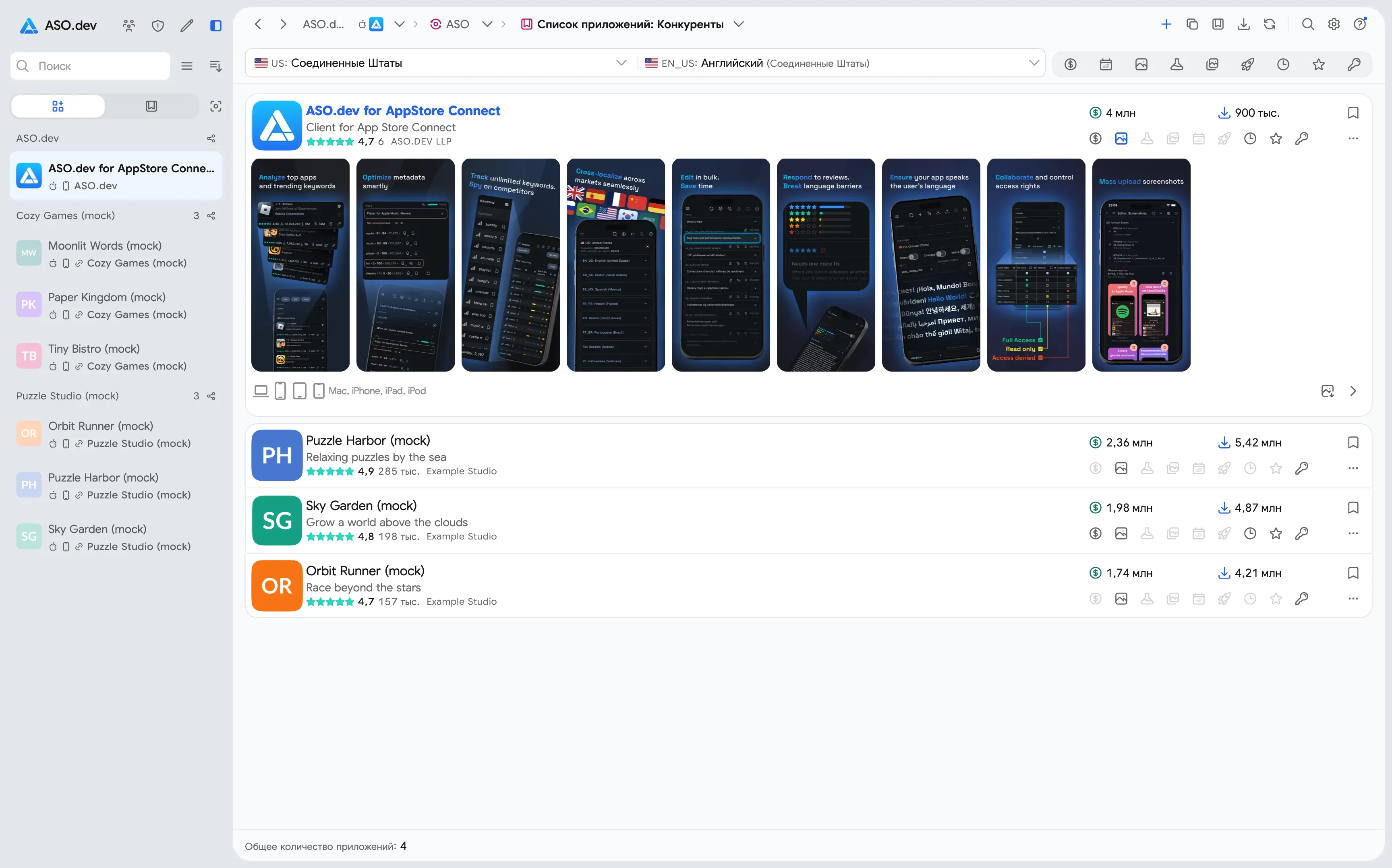Toggle the star favorite for Orbit Runner row

pos(1276,599)
